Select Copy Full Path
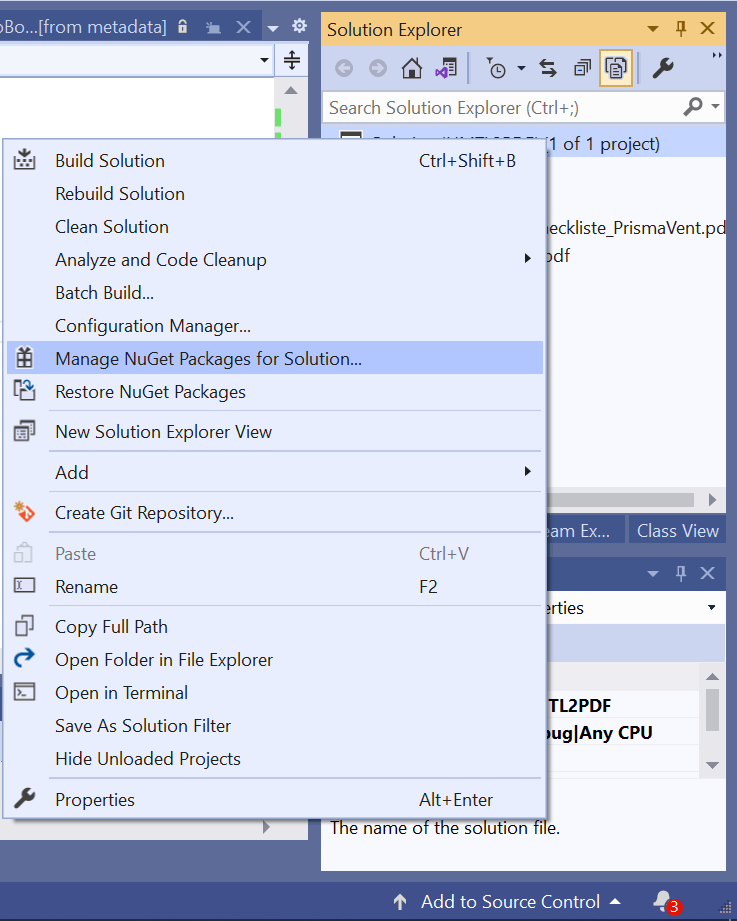Screen dimensions: 737x921 (x=274, y=626)
